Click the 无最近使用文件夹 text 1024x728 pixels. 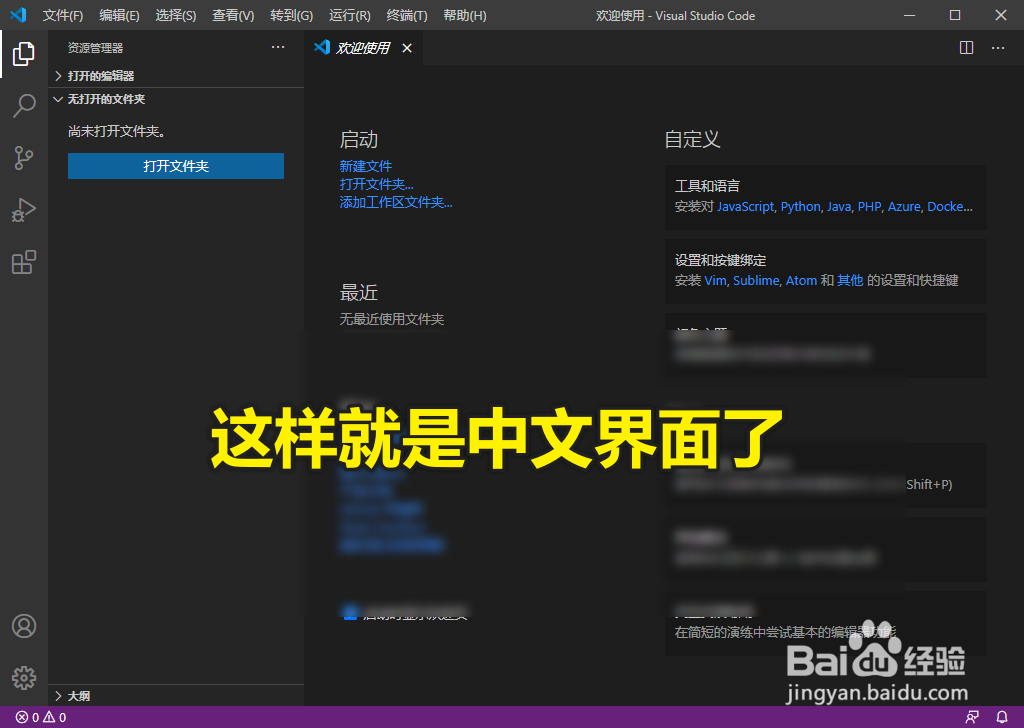392,319
